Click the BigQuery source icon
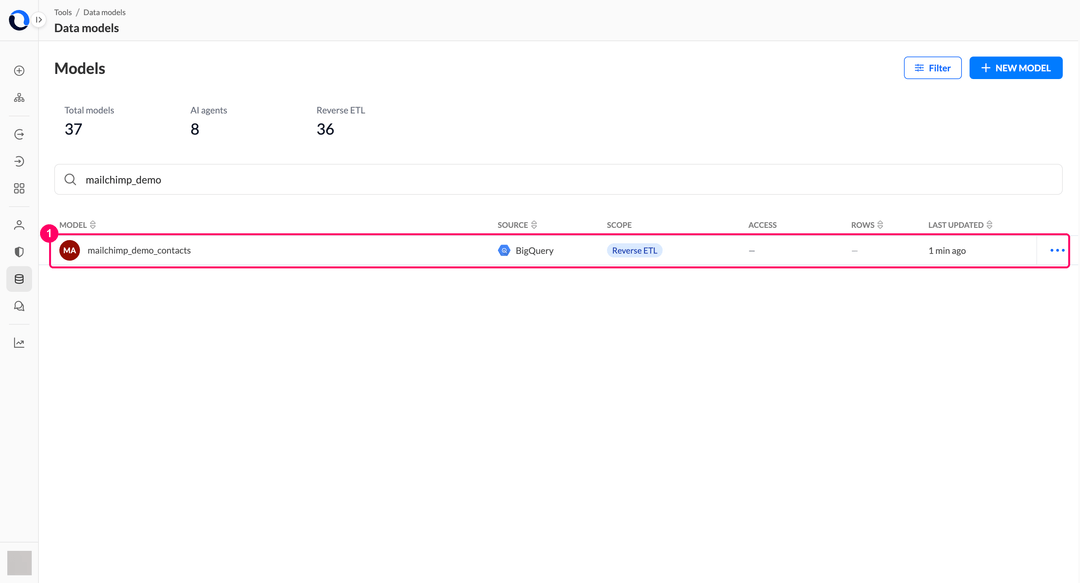Image resolution: width=1080 pixels, height=583 pixels. 504,250
